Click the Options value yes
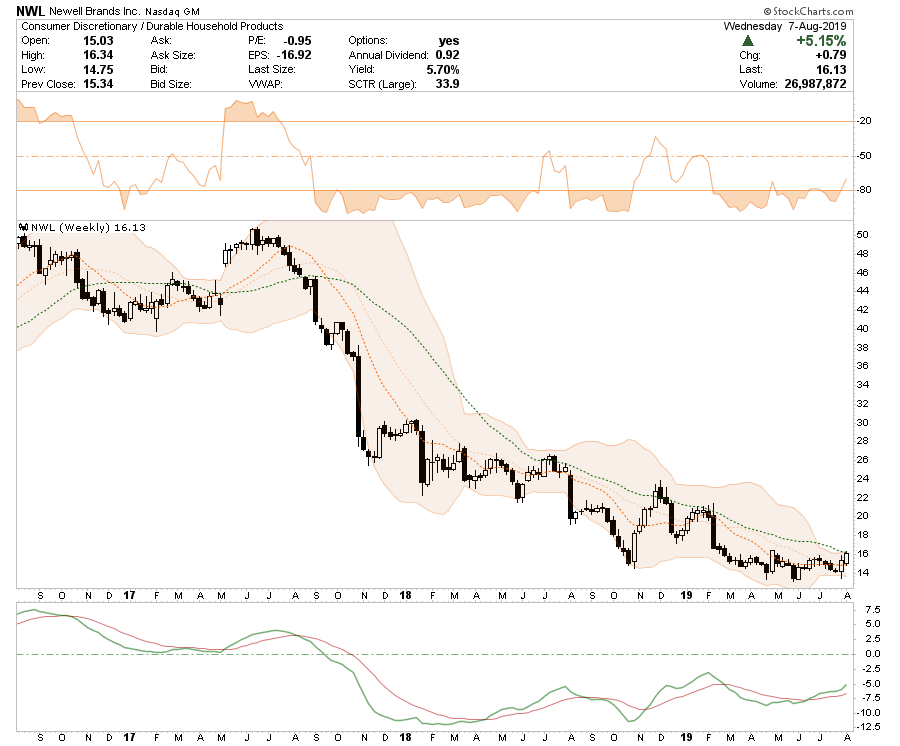Viewport: 900px width, 746px height. (x=449, y=41)
